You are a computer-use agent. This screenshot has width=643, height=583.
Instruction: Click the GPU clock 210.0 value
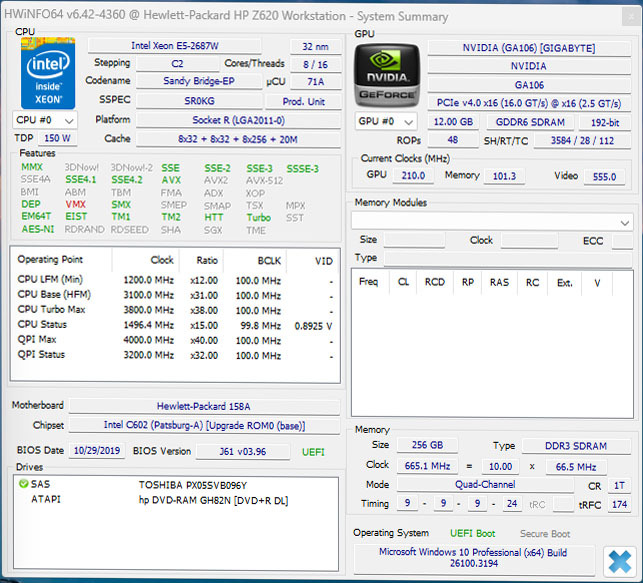[x=413, y=176]
